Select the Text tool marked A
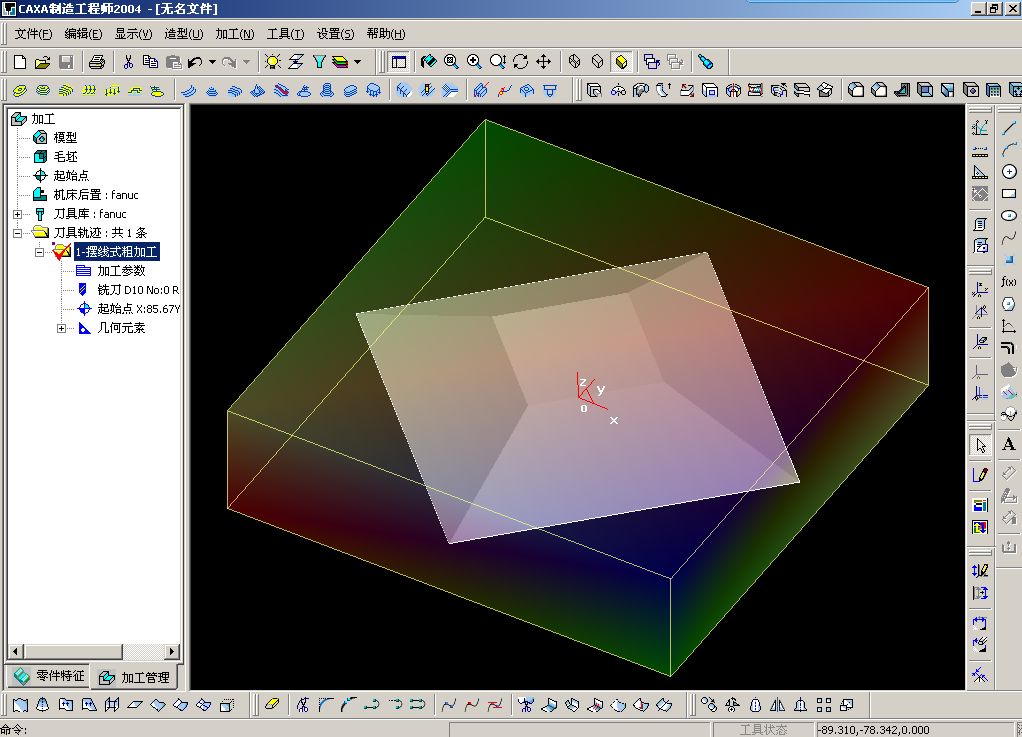1022x737 pixels. point(1008,444)
